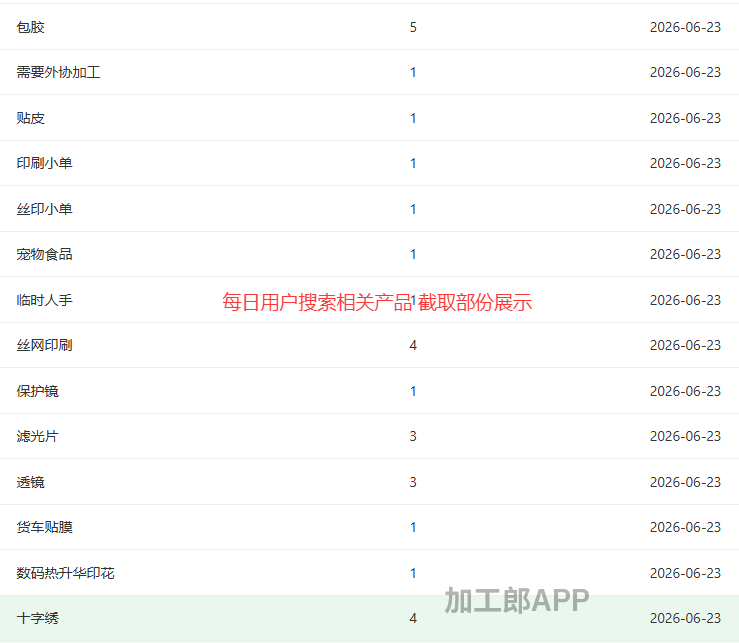Select the 数码热升华印花 keyword
Image resolution: width=739 pixels, height=643 pixels.
66,573
